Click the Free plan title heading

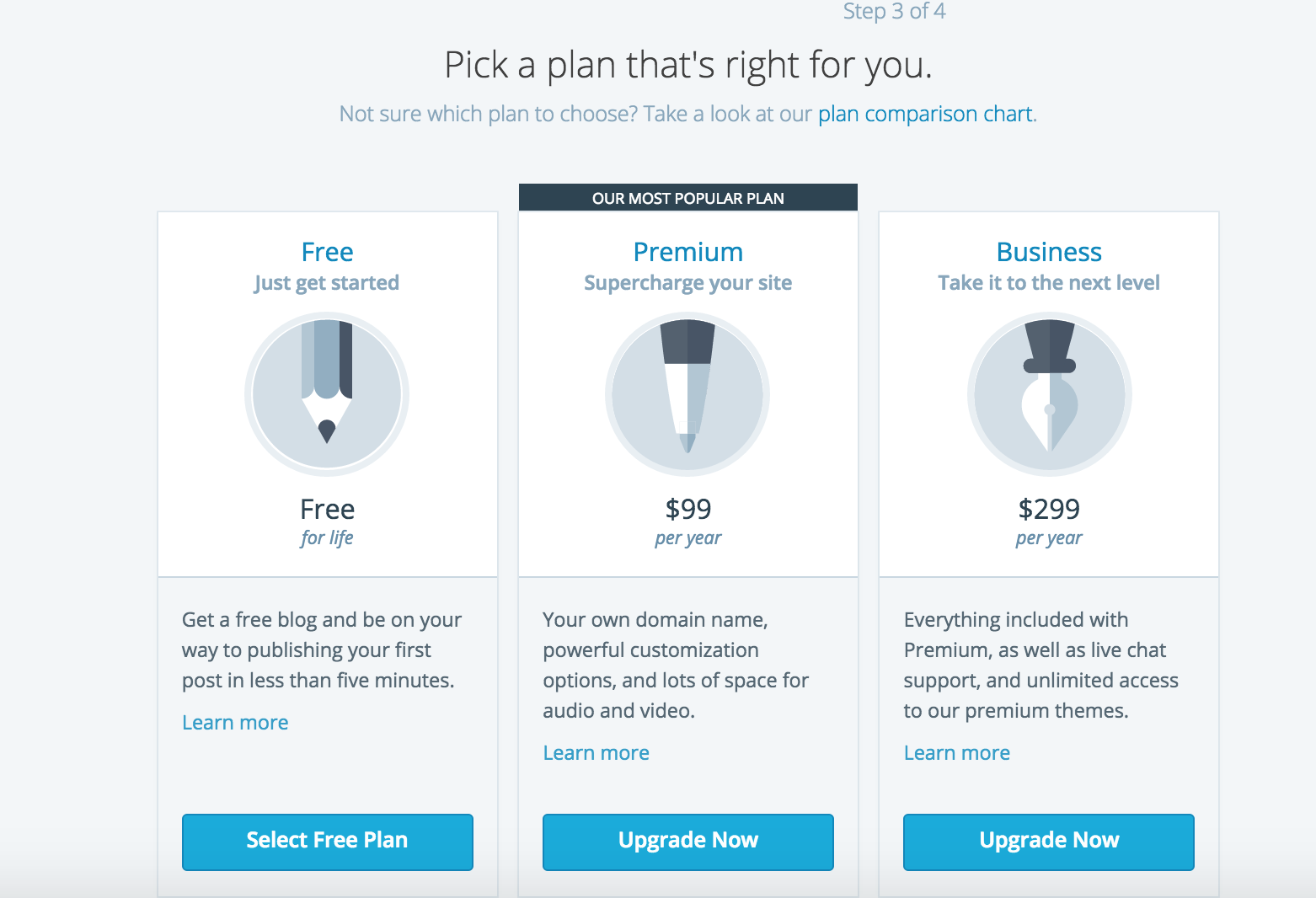click(x=327, y=252)
